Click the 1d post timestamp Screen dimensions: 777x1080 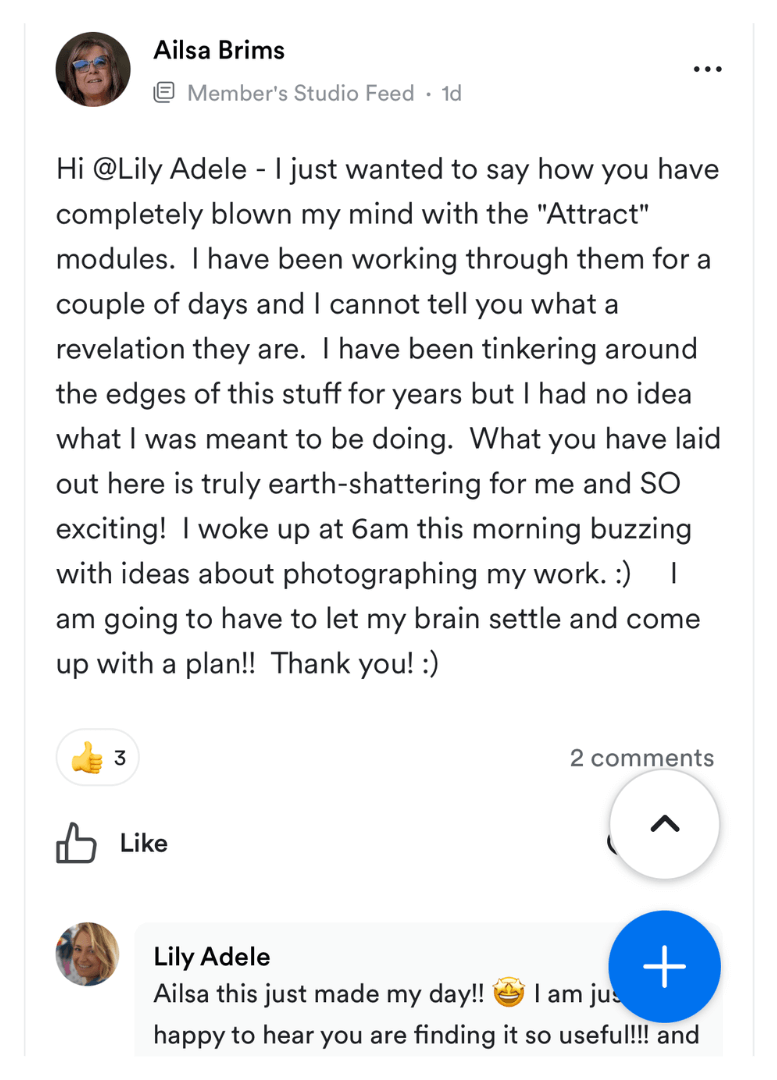pos(451,94)
